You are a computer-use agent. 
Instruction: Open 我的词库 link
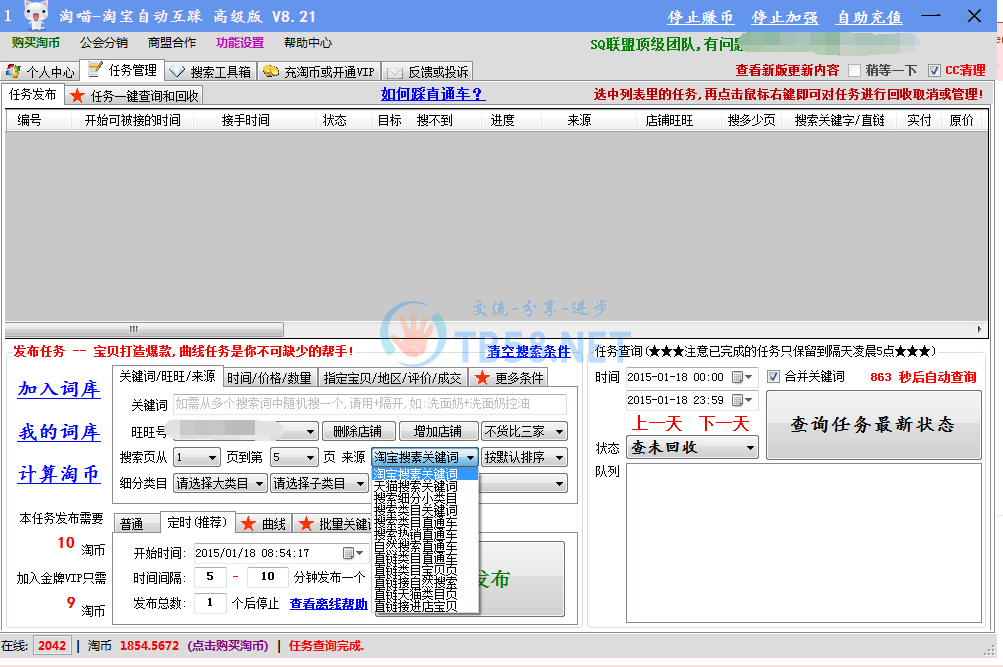click(59, 432)
